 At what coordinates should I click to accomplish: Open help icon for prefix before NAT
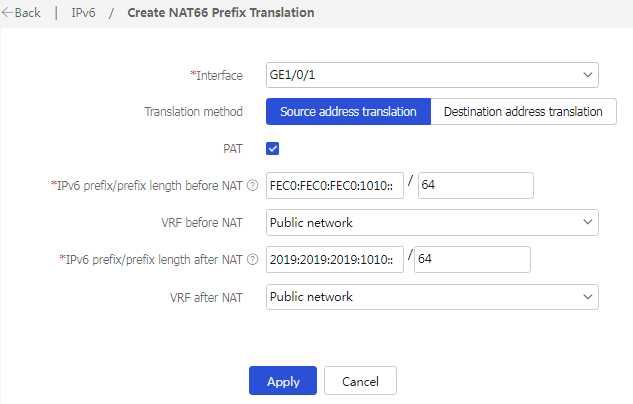(253, 185)
